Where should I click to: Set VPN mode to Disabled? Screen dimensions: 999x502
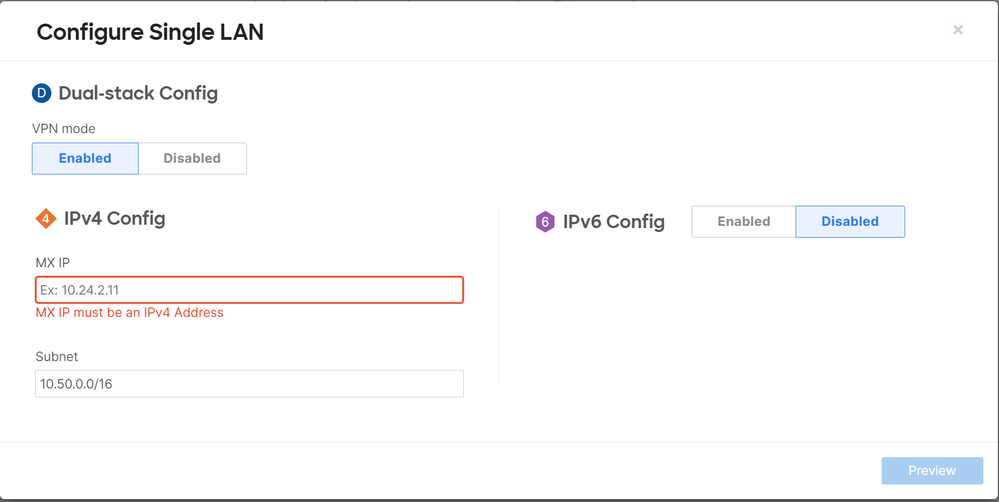coord(192,158)
